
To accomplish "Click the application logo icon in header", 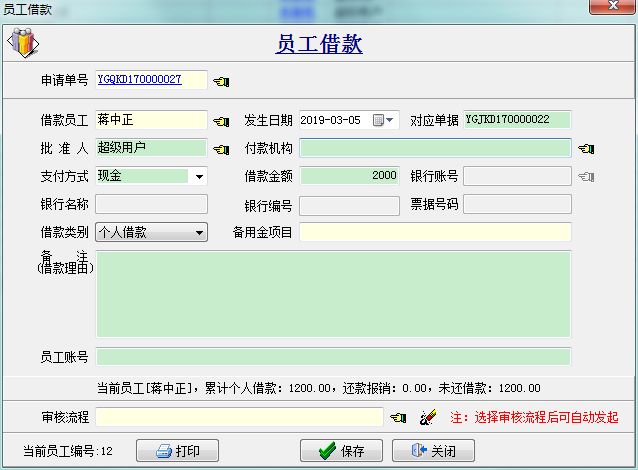I will click(x=23, y=43).
